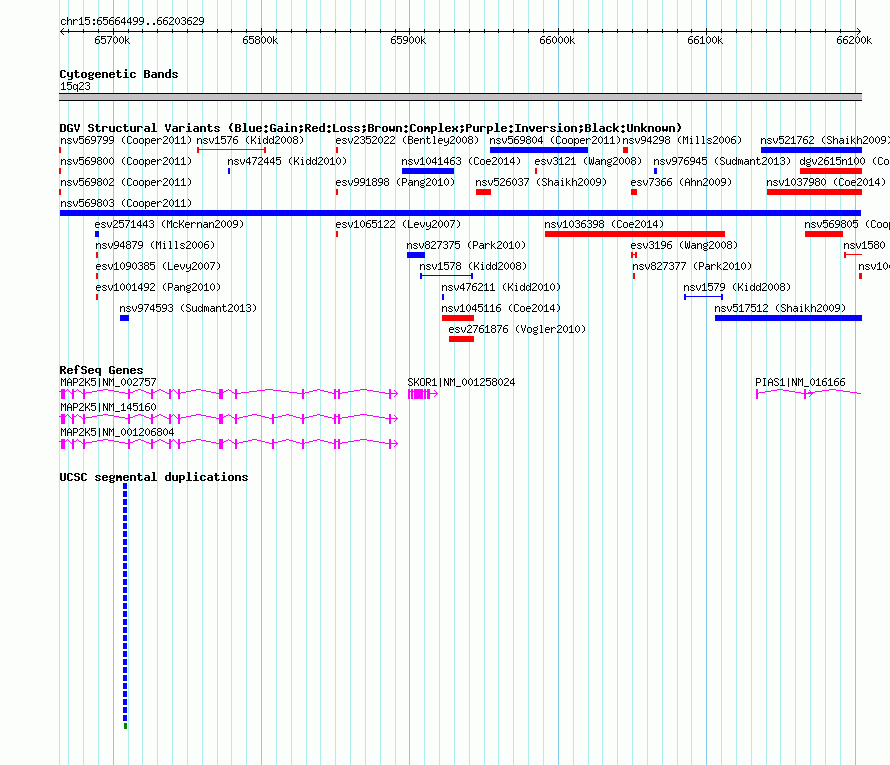The width and height of the screenshot is (890, 765).
Task: Open esv1065122 (Levy2007) variant label
Action: pos(398,224)
